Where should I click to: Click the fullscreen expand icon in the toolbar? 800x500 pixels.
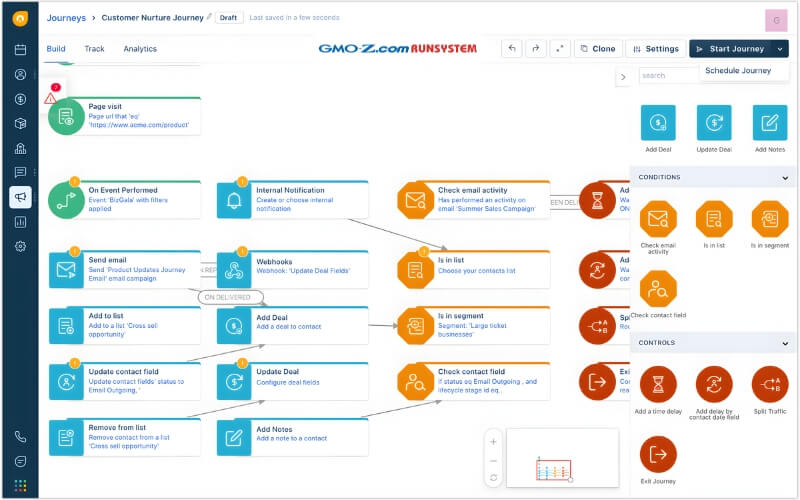pos(560,49)
